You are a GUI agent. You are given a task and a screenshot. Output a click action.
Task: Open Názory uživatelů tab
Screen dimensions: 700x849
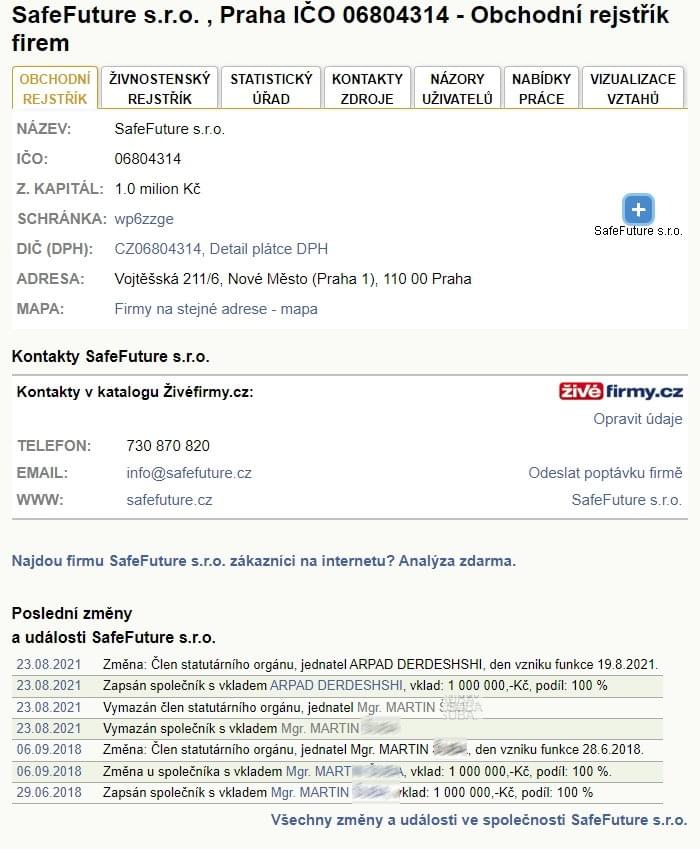tap(457, 89)
